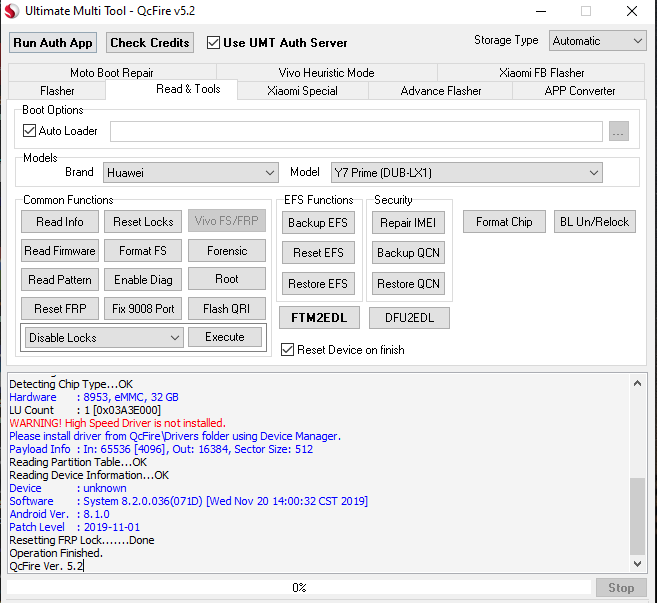Click the Format Chip button
The height and width of the screenshot is (603, 657).
(504, 222)
